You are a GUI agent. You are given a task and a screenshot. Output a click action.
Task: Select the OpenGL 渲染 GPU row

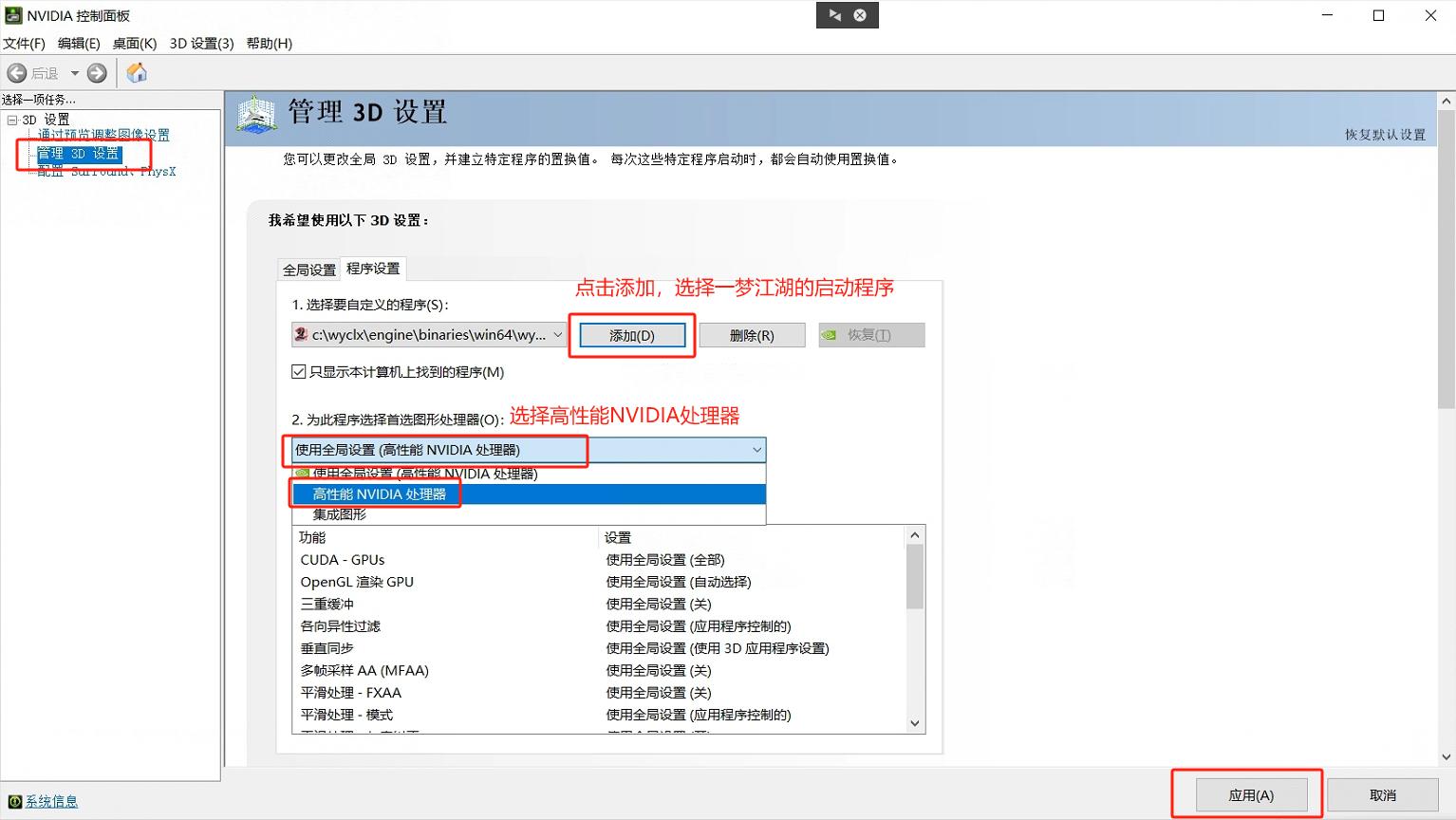599,582
